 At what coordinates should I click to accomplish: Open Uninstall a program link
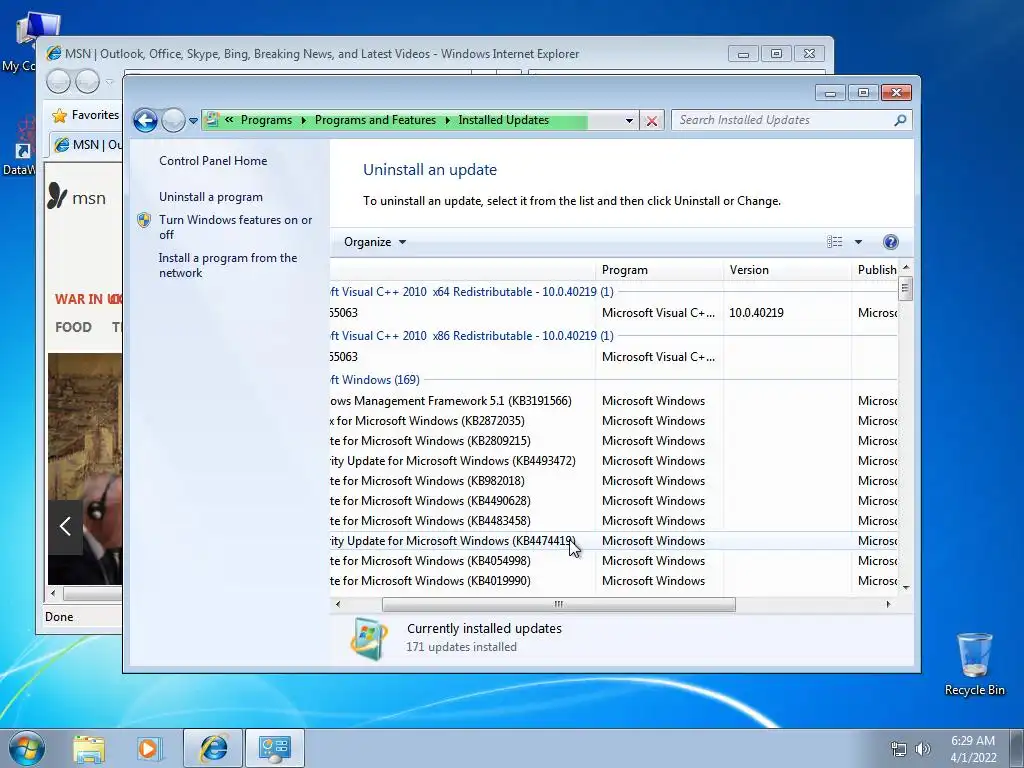[x=211, y=197]
